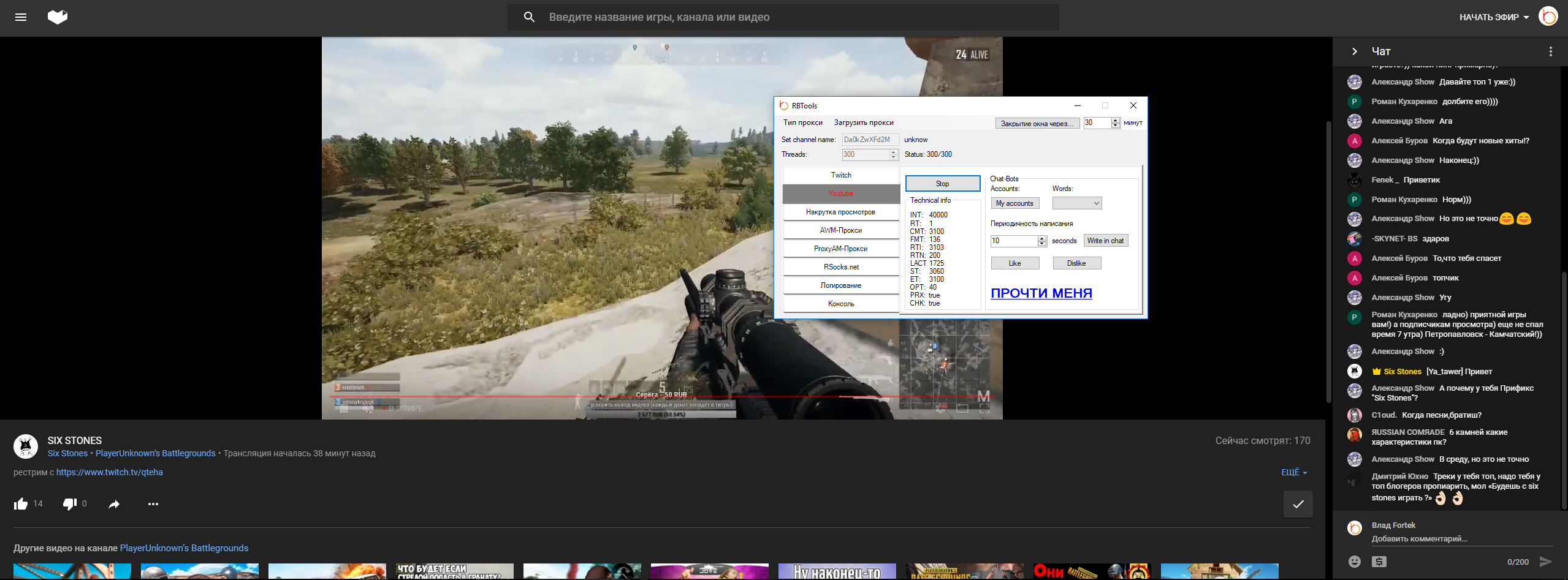Collapse the chat panel with chevron
The height and width of the screenshot is (580, 1568).
click(x=1355, y=51)
